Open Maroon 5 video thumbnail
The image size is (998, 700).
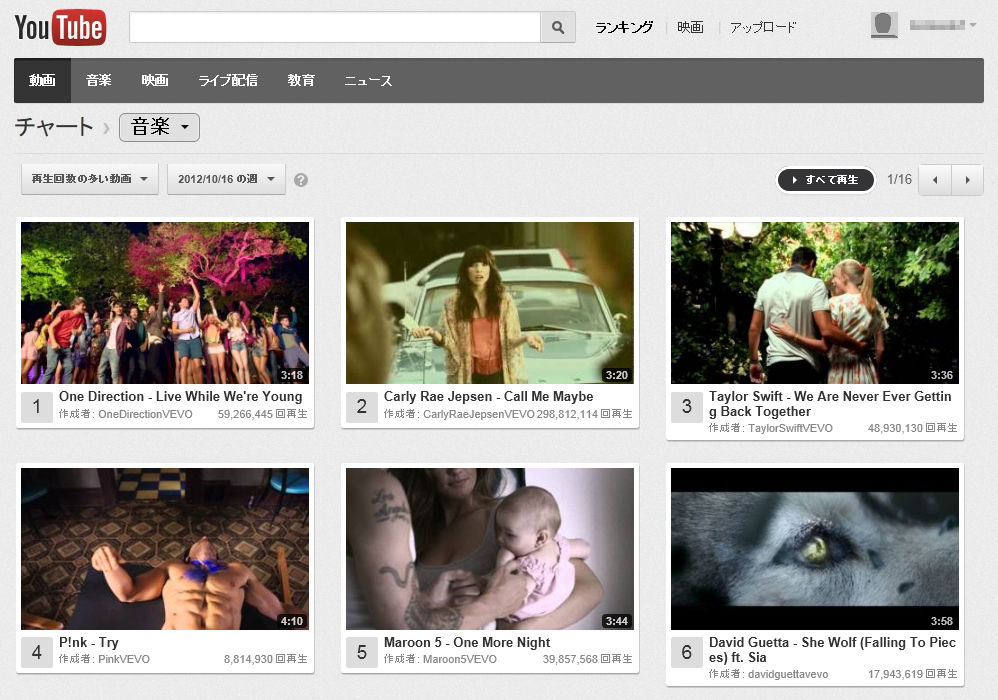coord(490,549)
